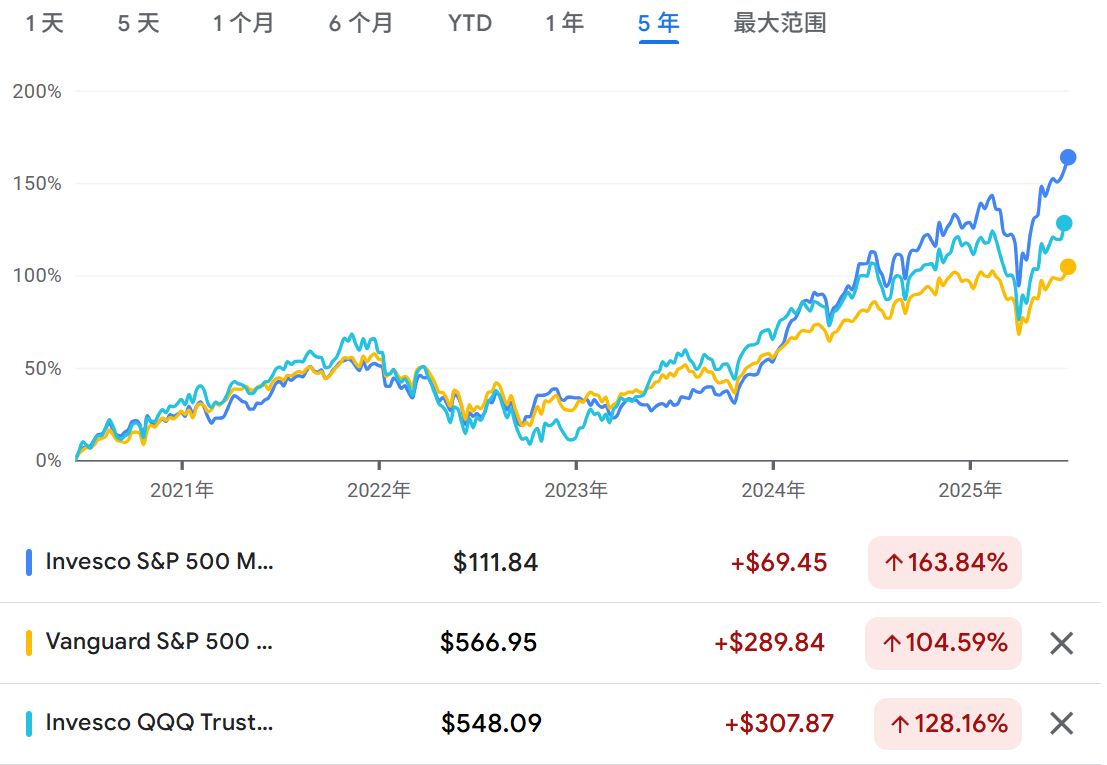Open the 6 个月 range tab
This screenshot has height=765, width=1107.
click(361, 23)
